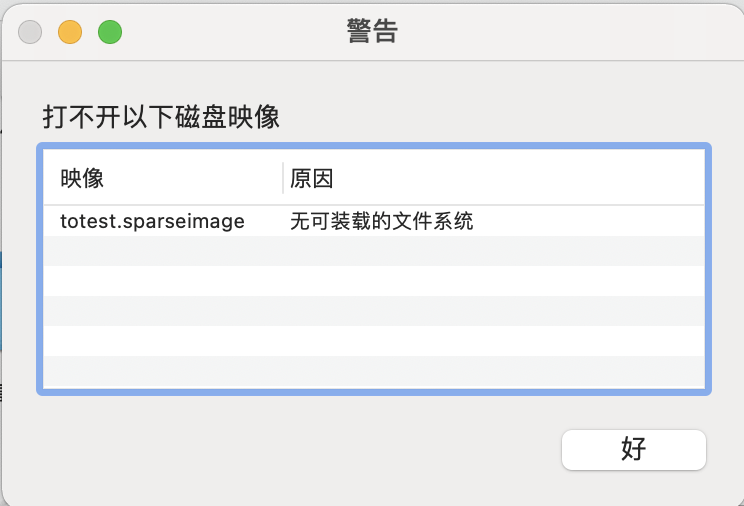Screen dimensions: 744x506
Task: Click the gray close window button
Action: click(x=30, y=32)
